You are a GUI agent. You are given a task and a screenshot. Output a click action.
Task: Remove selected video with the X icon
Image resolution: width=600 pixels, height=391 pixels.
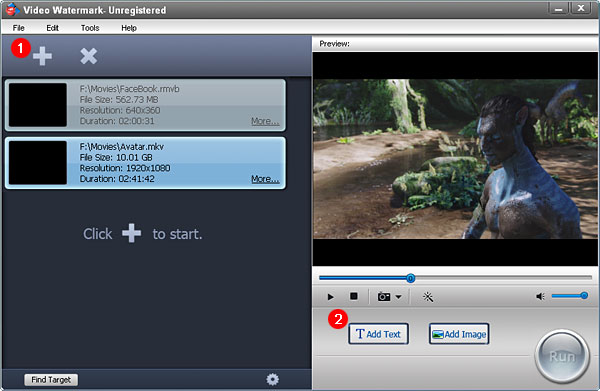coord(88,56)
